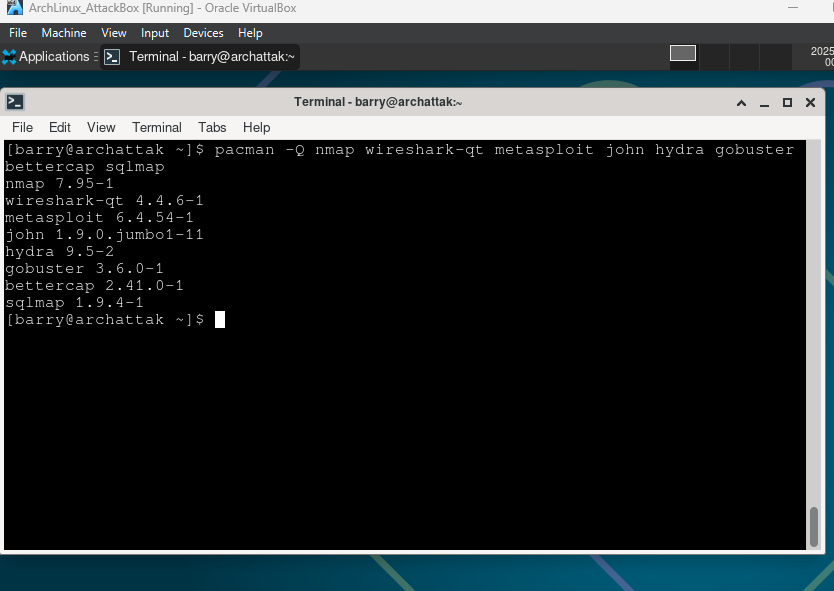Switch to the fourth workspace in the switcher
Screen dimensions: 834x591
click(x=775, y=57)
